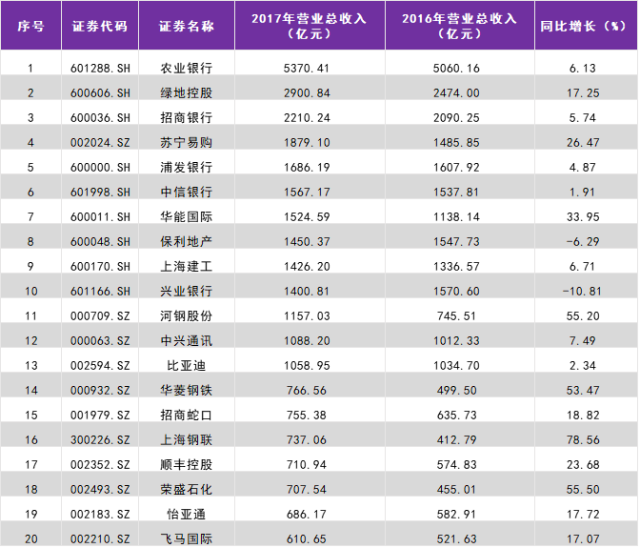The height and width of the screenshot is (548, 640).
Task: Click the 序号 column header
Action: (31, 26)
